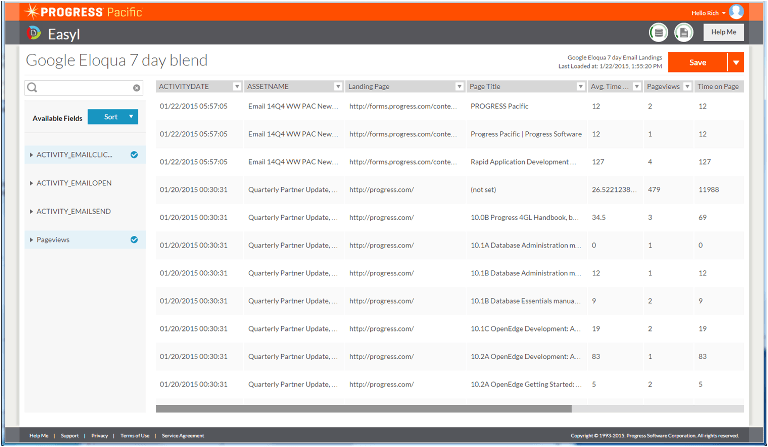Screen dimensions: 768x447
Task: Open the ACTIVITYDATE column filter dropdown
Action: pyautogui.click(x=237, y=86)
